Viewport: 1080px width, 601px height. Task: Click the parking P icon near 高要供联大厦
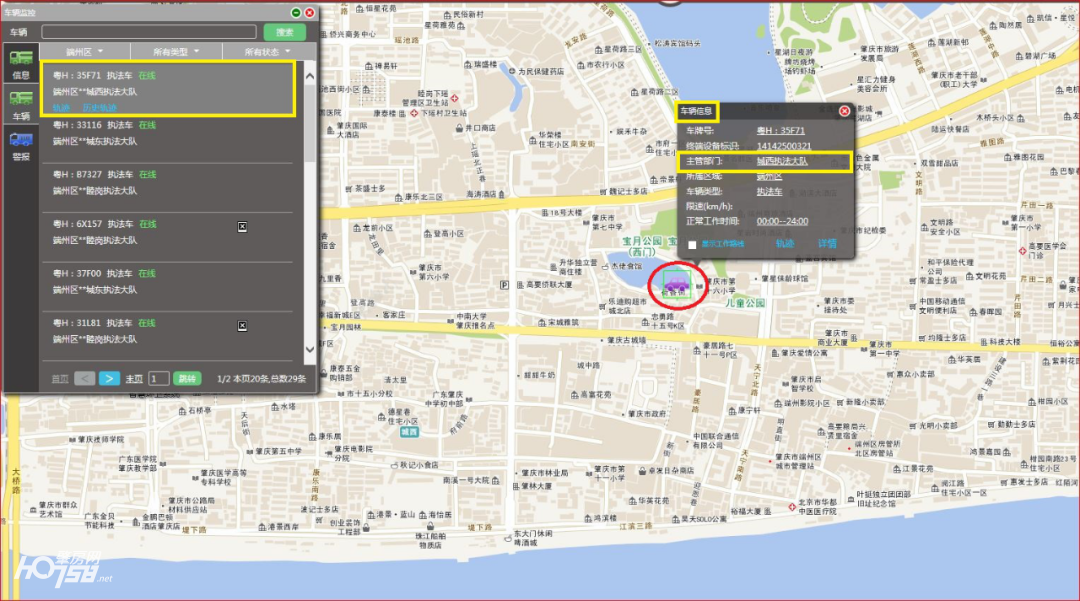[x=504, y=284]
